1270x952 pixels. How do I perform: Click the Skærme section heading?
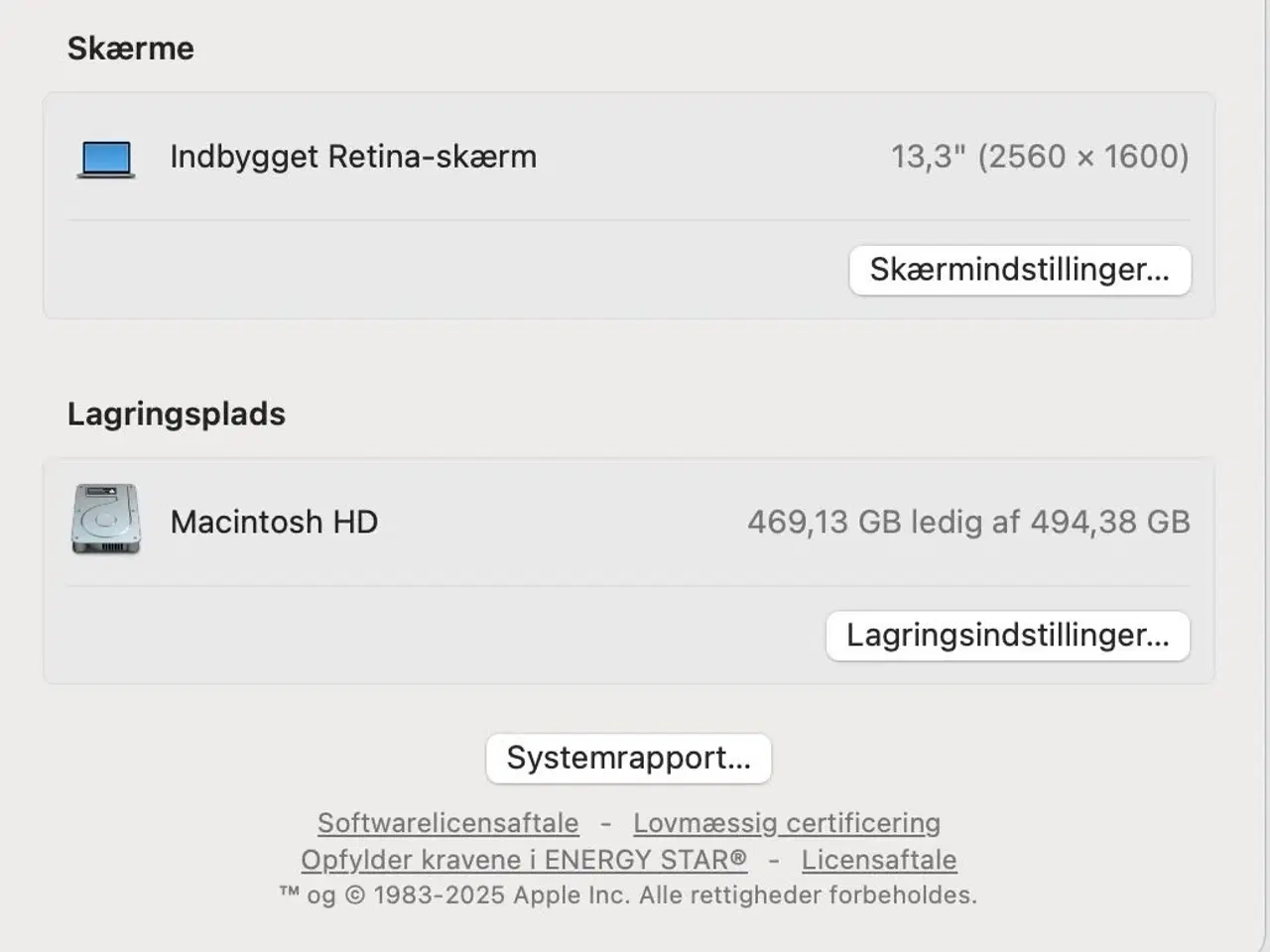(130, 47)
